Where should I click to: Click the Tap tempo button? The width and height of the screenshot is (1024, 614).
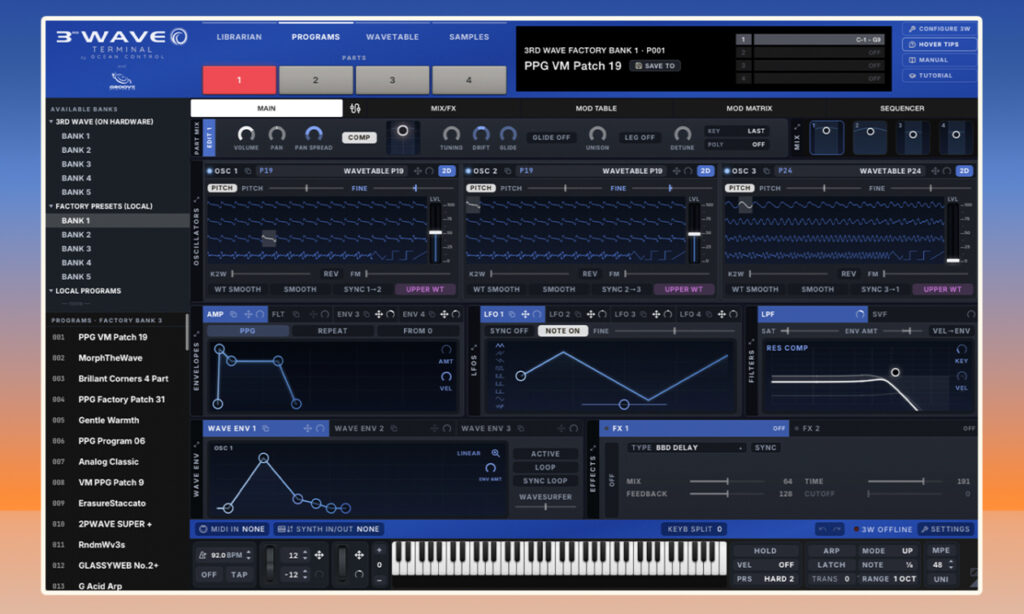[x=239, y=575]
